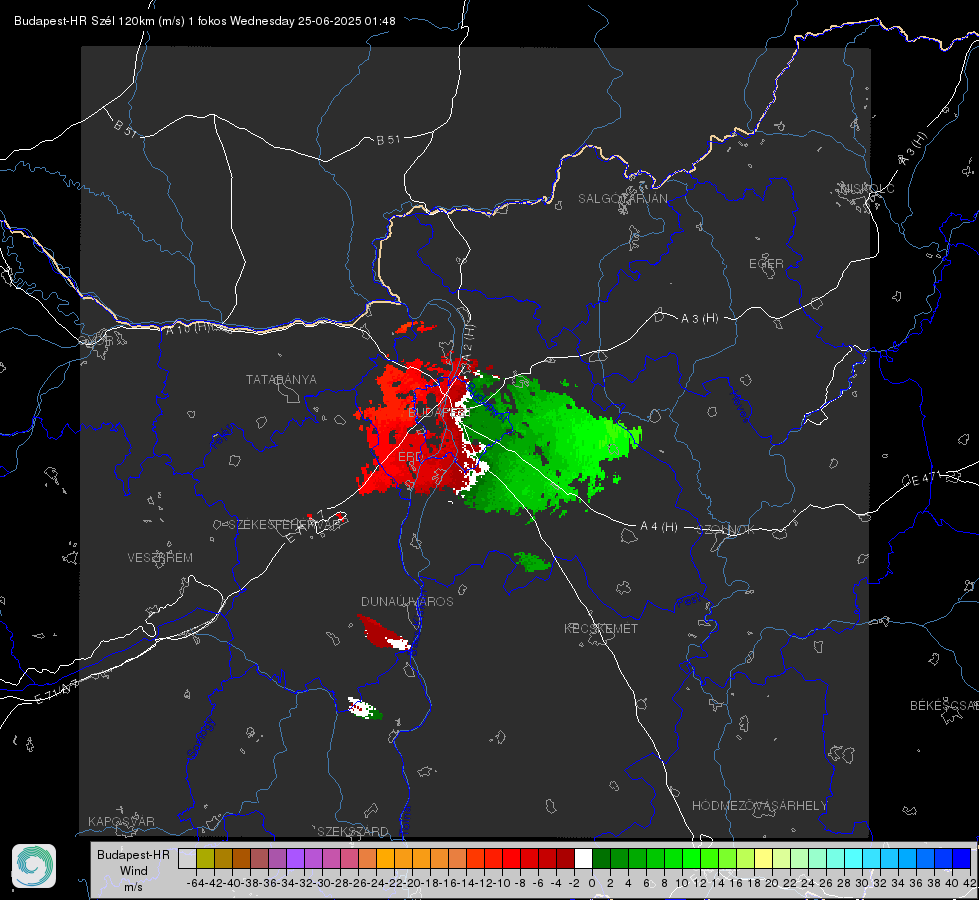
Task: Select the SALGÓTARJÁN city label
Action: coord(622,199)
